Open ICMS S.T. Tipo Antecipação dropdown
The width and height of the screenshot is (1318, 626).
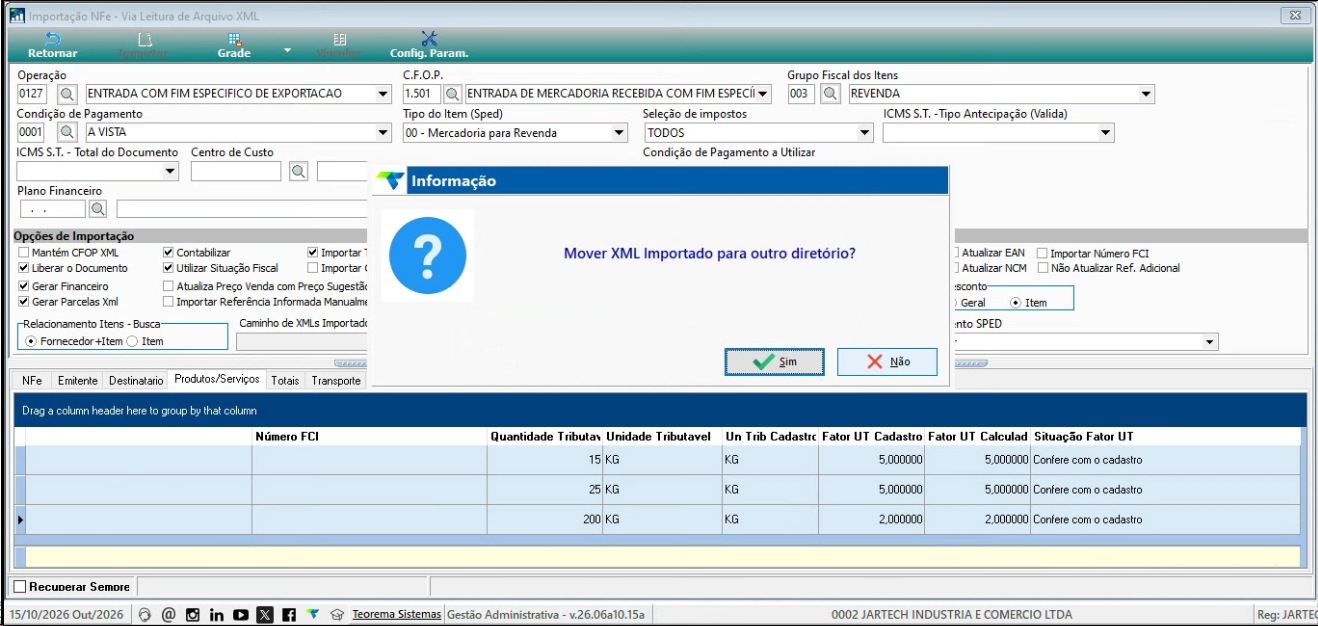coord(1106,131)
